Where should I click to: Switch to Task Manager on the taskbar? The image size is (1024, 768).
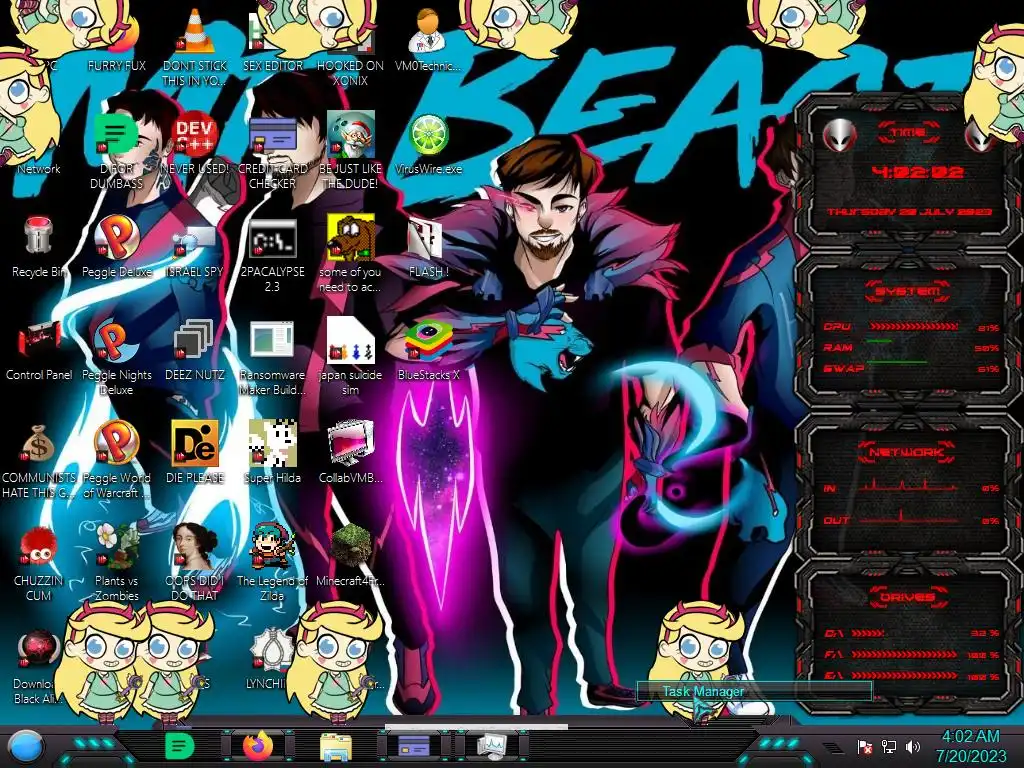[491, 746]
